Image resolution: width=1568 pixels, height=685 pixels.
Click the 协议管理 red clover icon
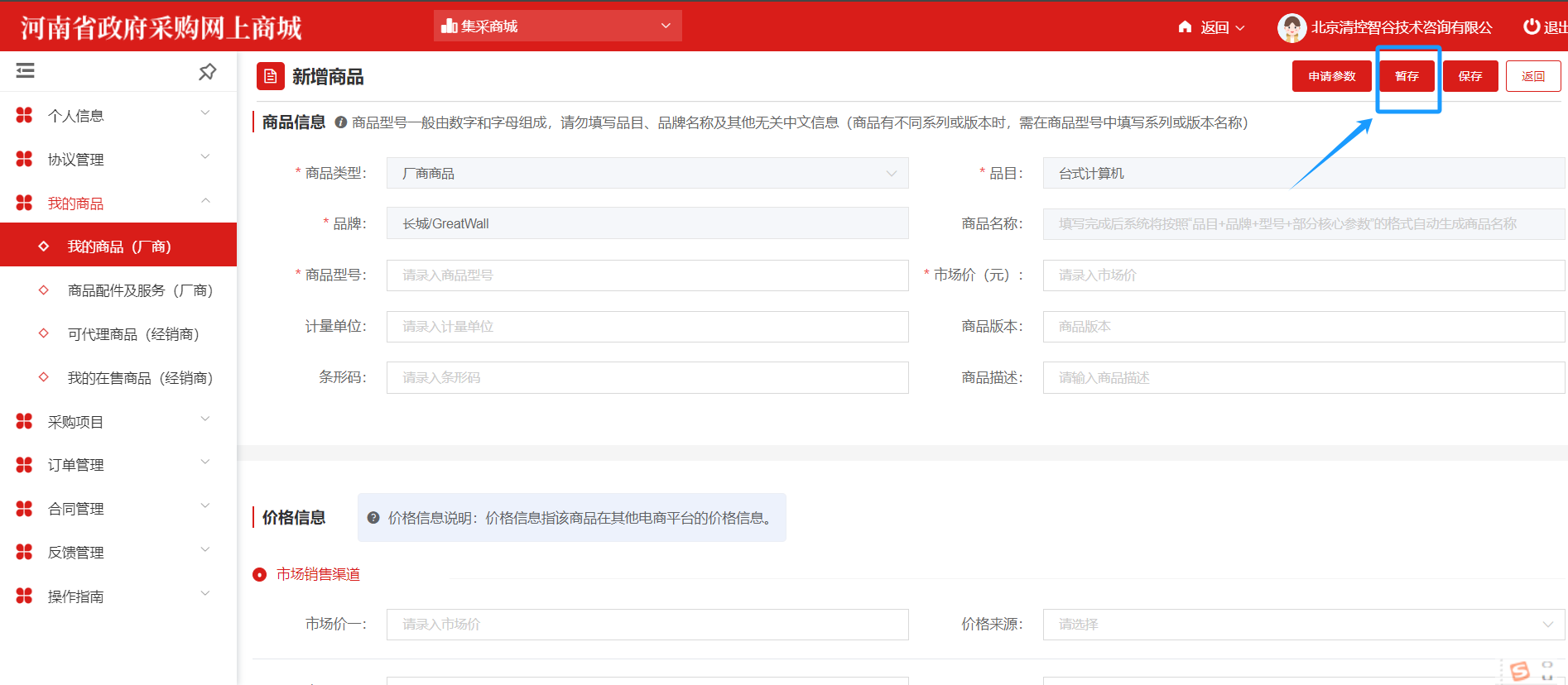tap(24, 159)
